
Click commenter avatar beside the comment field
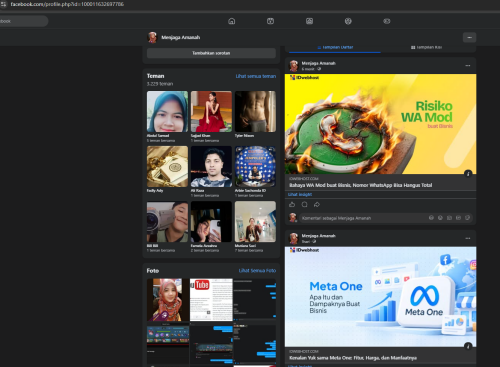click(x=293, y=218)
